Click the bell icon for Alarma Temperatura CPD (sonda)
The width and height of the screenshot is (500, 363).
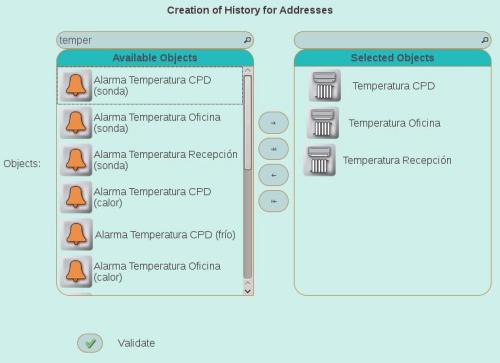click(x=76, y=85)
